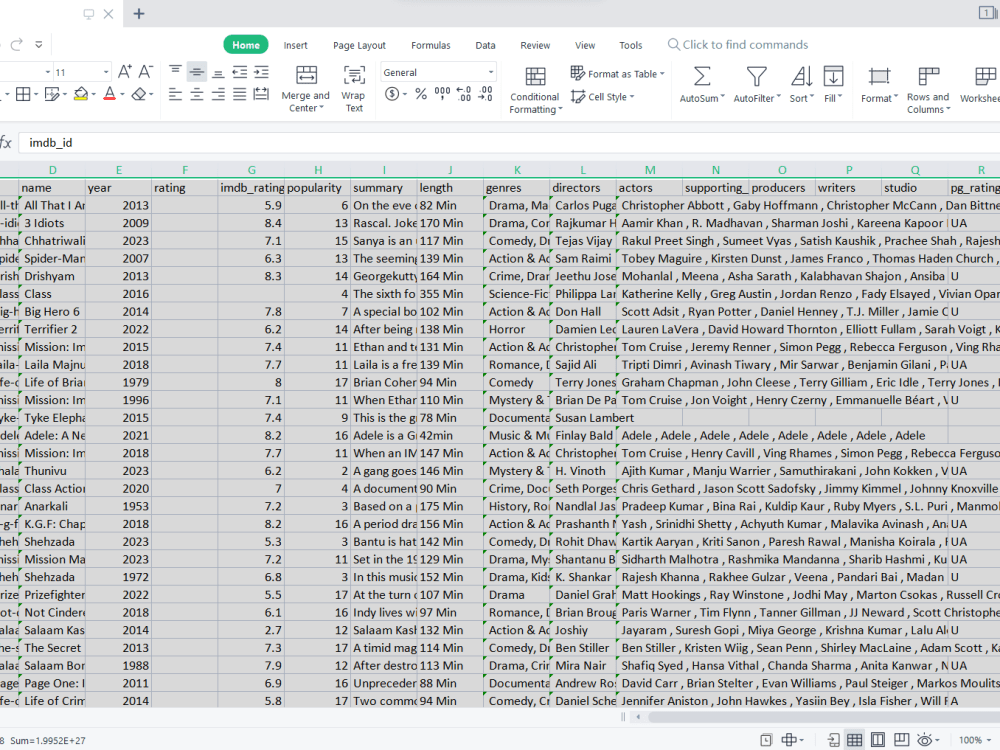Enable Wrap Text
Viewport: 1000px width, 750px height.
[354, 89]
